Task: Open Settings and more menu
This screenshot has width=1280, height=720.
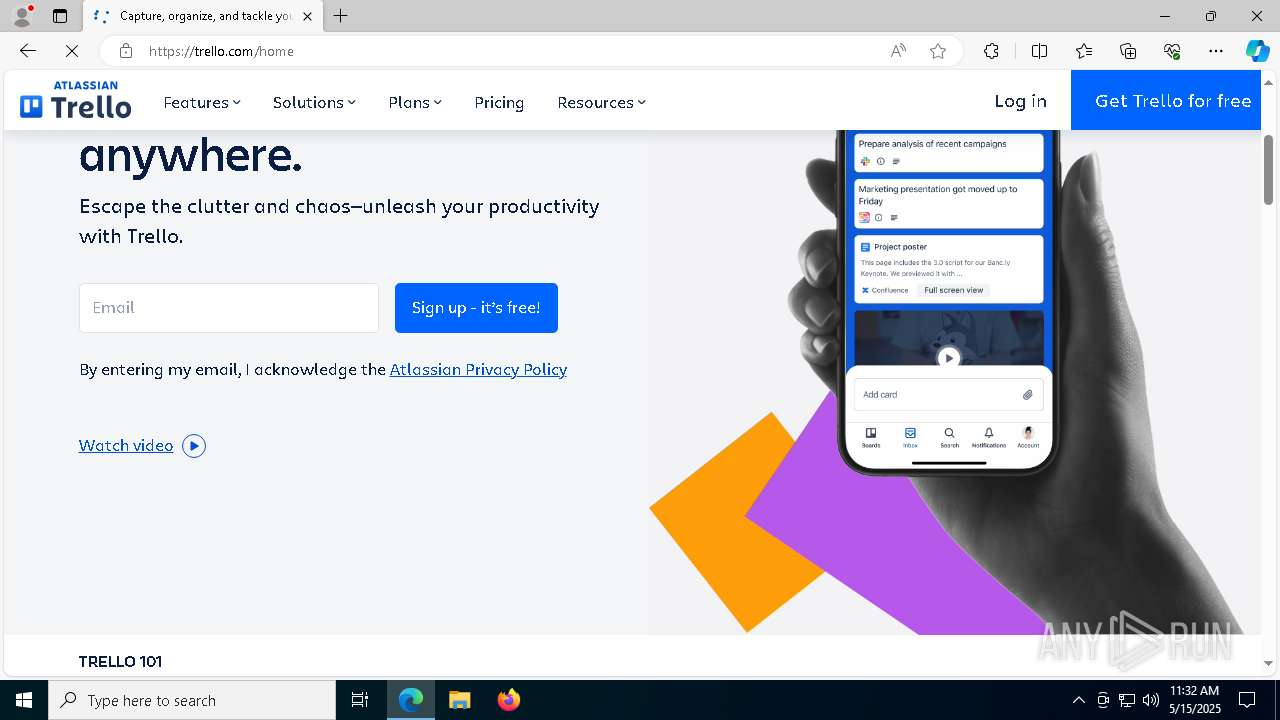Action: pos(1216,51)
